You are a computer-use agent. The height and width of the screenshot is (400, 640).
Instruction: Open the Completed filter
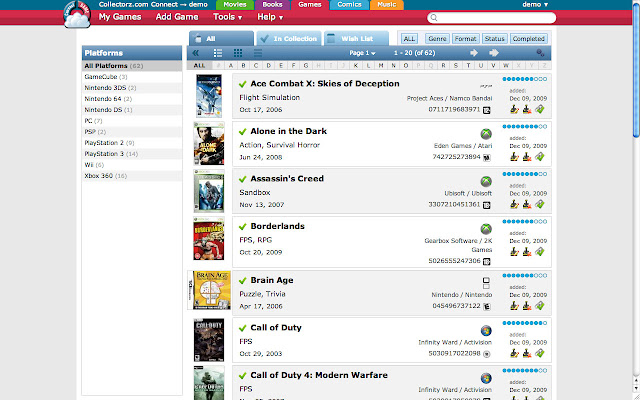(x=529, y=39)
